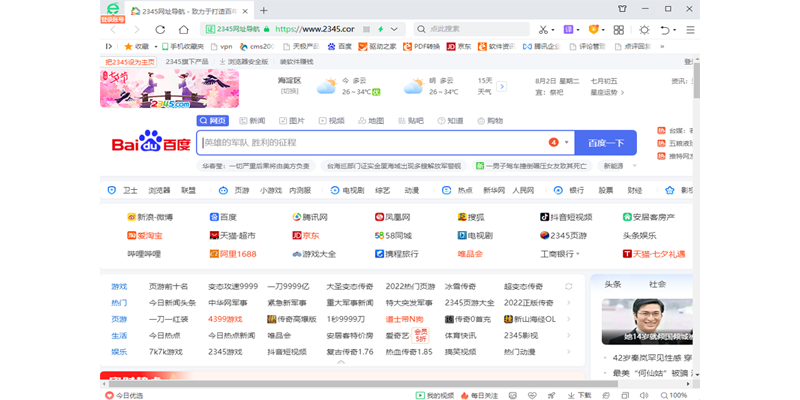Open the three-line browser main menu
800x400 pixels.
(690, 30)
